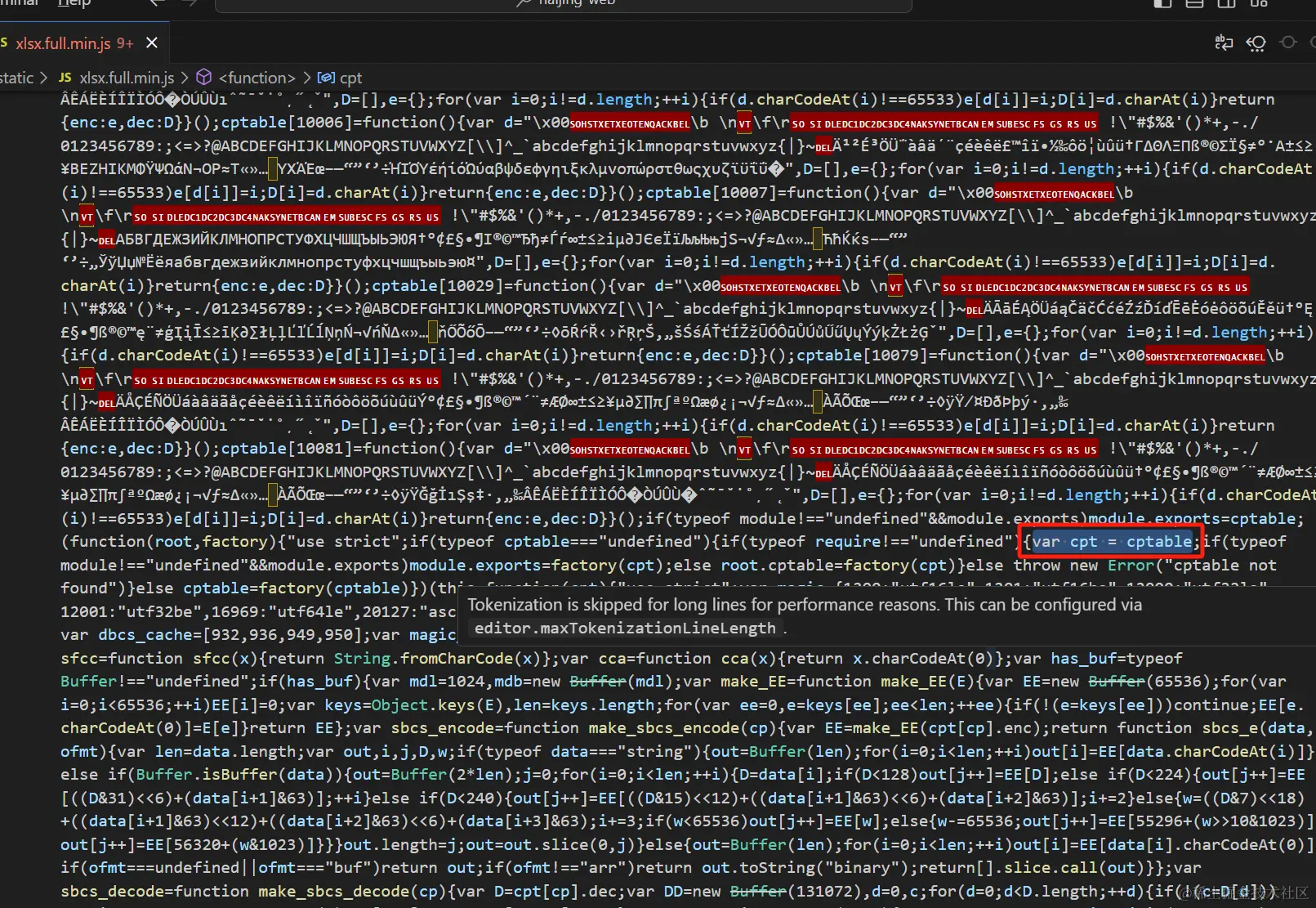
Task: Open the cpt symbol breadcrumb
Action: click(x=350, y=78)
